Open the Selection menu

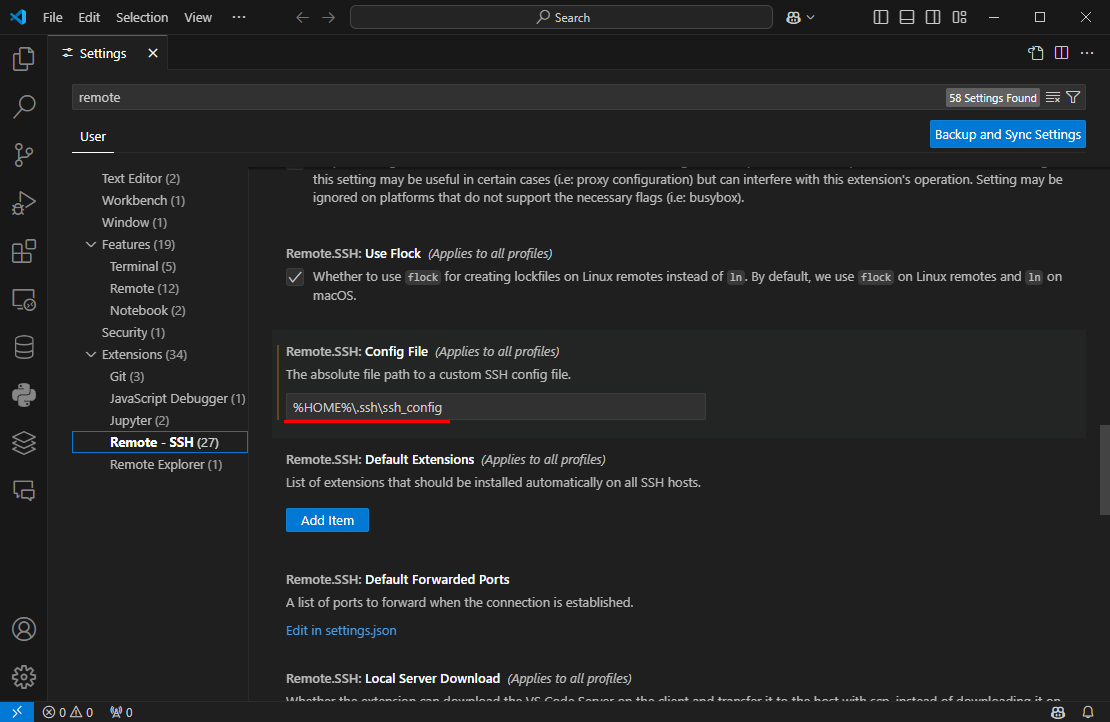click(x=142, y=18)
